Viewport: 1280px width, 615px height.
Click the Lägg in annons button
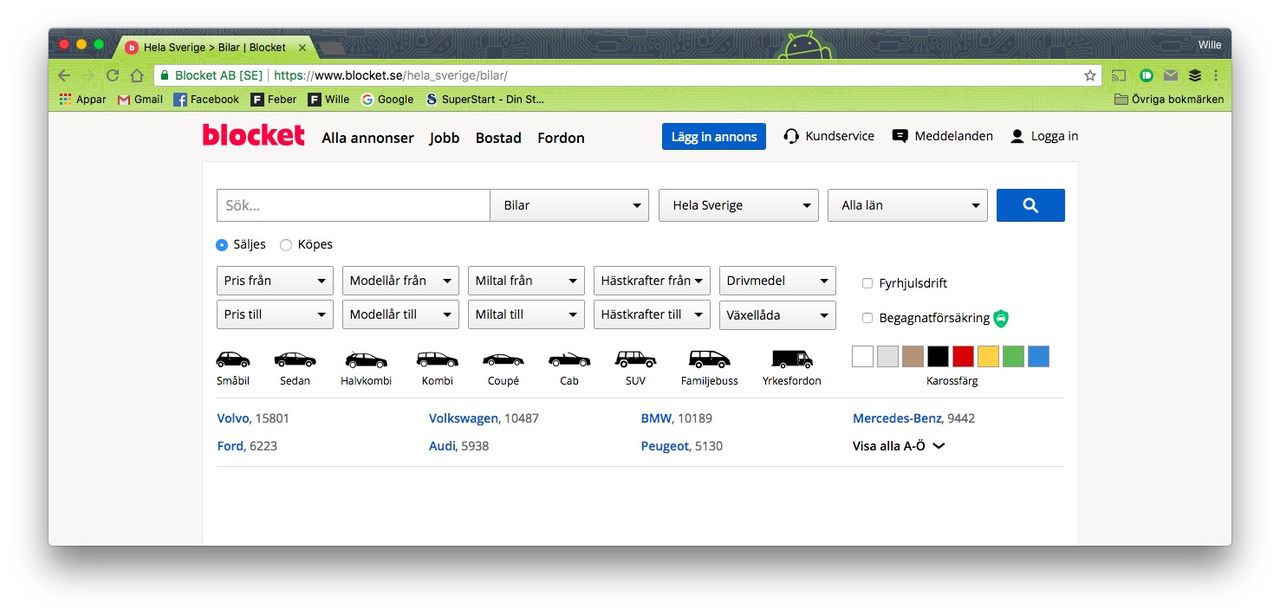point(714,137)
